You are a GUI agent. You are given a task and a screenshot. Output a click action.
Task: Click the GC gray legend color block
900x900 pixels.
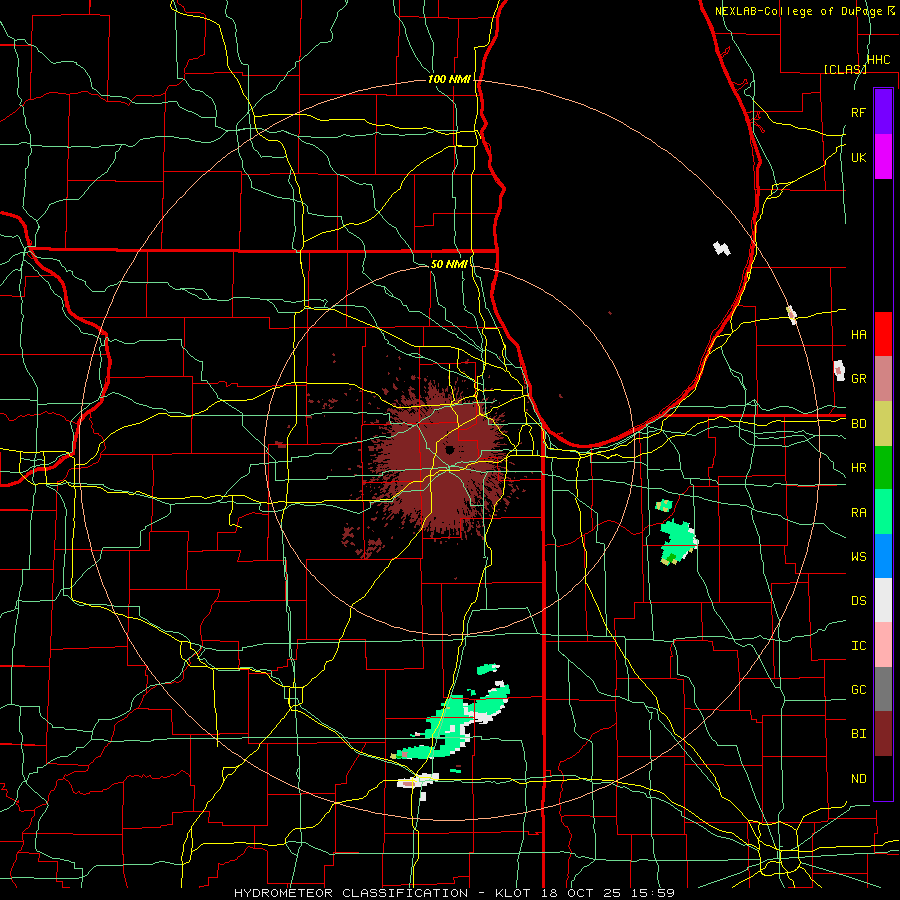coord(883,689)
